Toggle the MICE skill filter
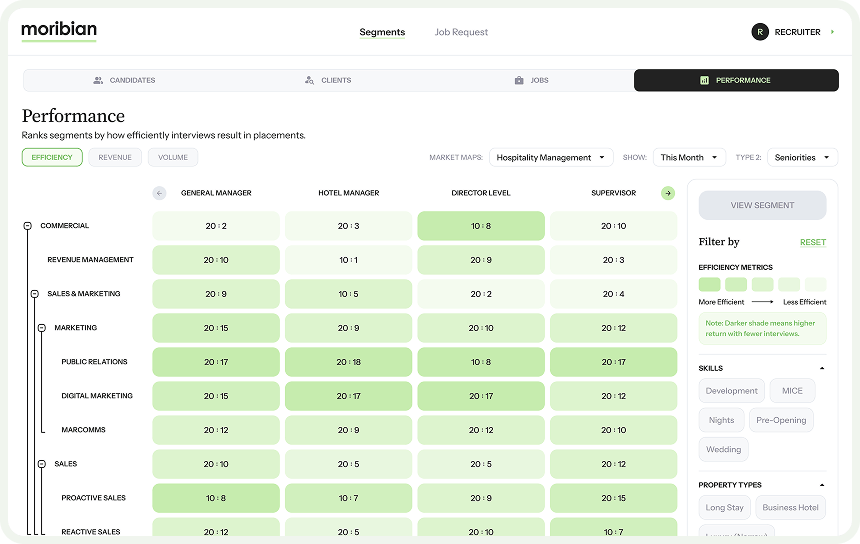Image resolution: width=860 pixels, height=544 pixels. 792,391
